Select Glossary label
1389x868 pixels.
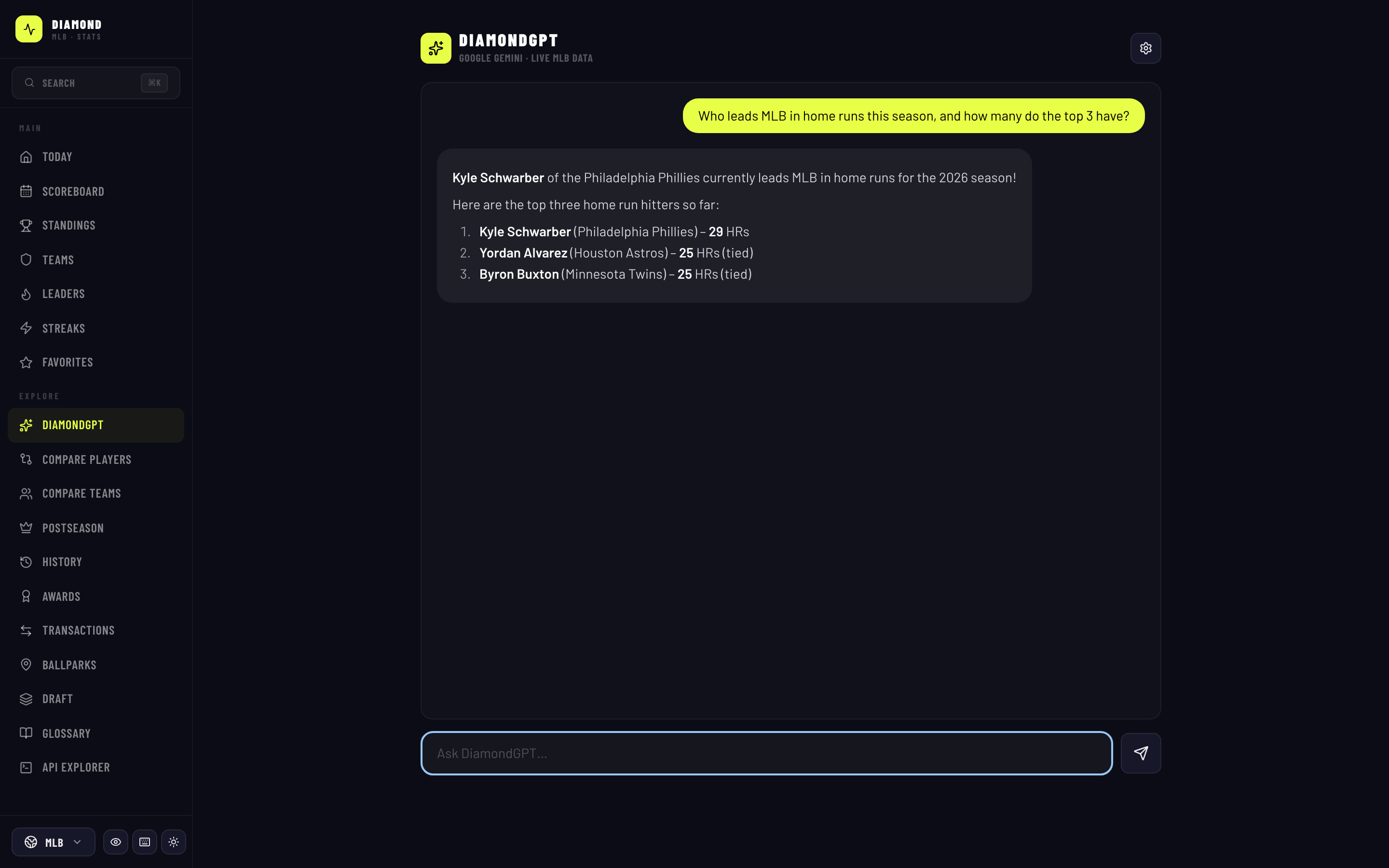(x=67, y=733)
